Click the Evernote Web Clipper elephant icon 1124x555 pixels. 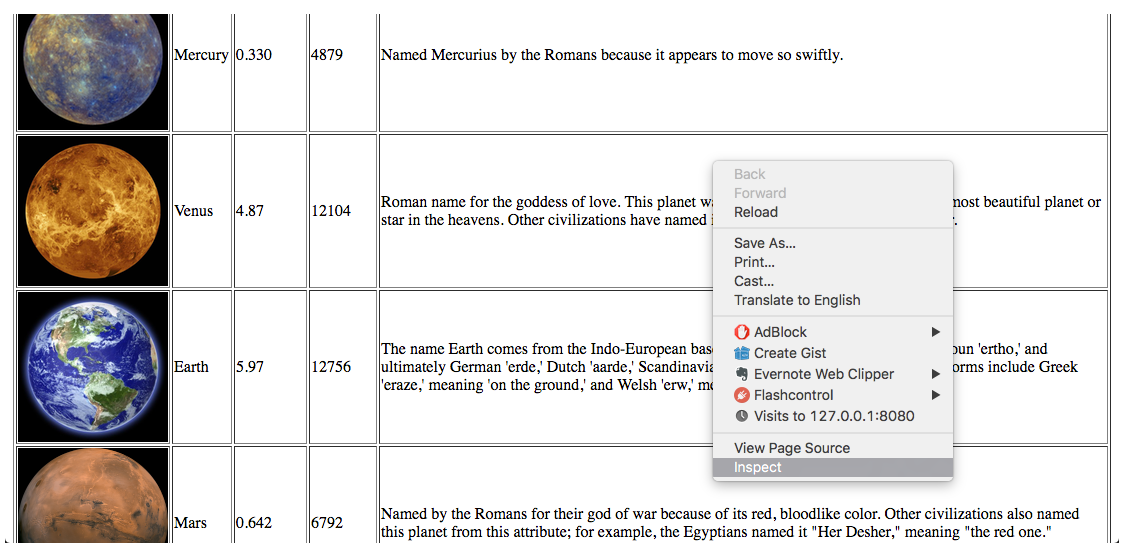[741, 374]
